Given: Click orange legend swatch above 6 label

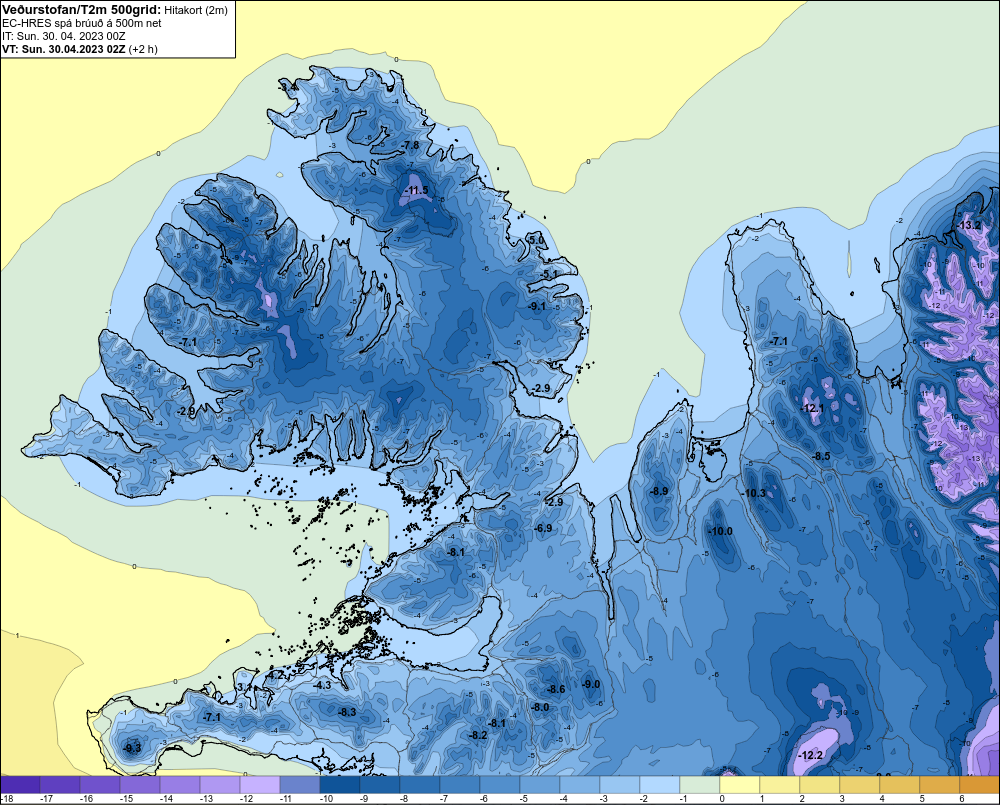Looking at the screenshot, I should pos(980,785).
